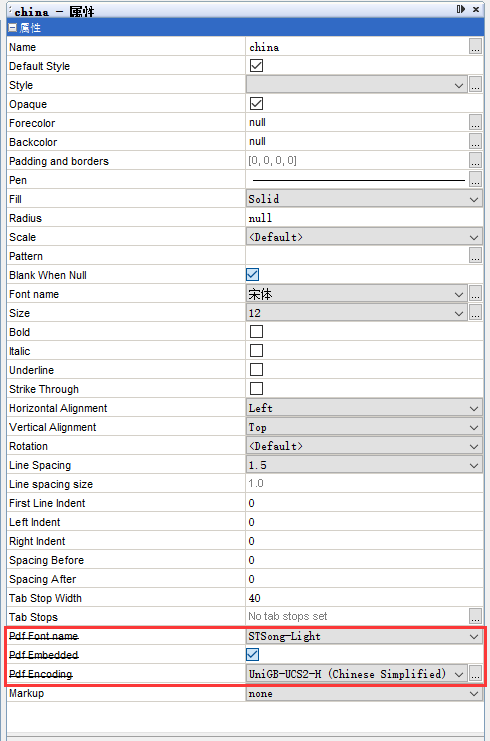Open the Font name dropdown
The height and width of the screenshot is (741, 490).
pyautogui.click(x=356, y=294)
